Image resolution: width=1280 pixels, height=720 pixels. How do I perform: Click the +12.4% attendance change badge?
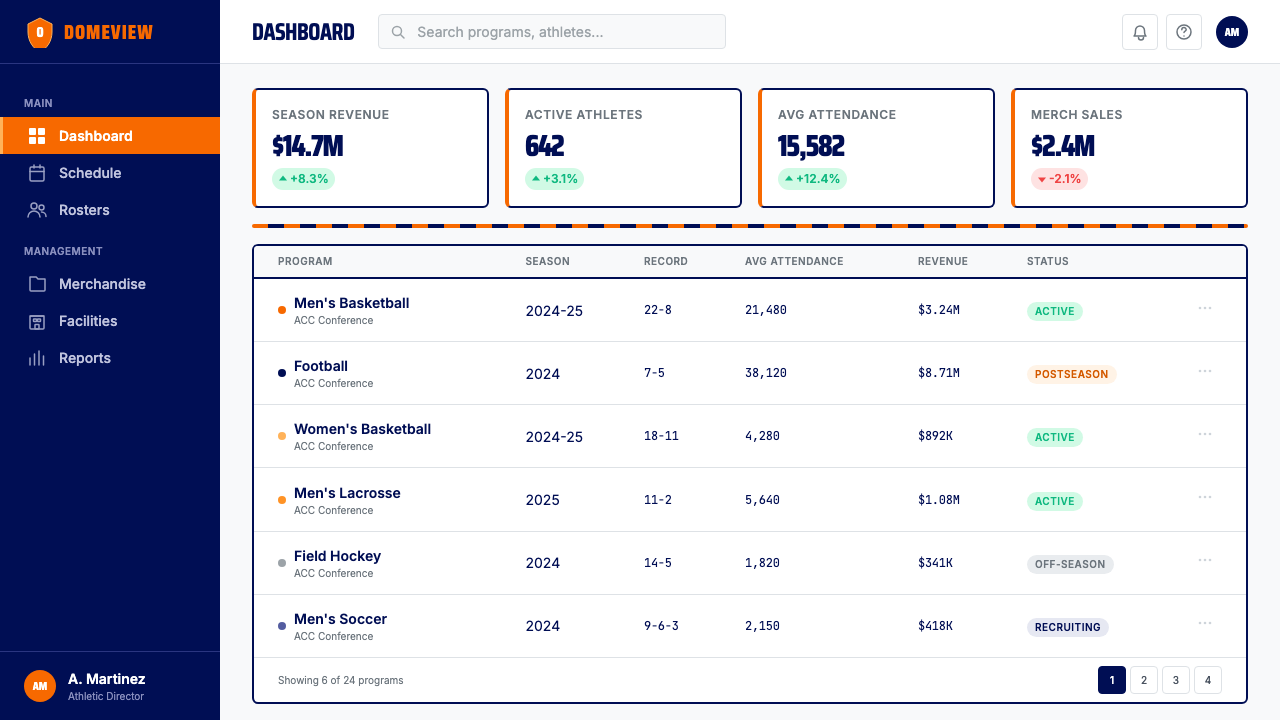[x=812, y=179]
